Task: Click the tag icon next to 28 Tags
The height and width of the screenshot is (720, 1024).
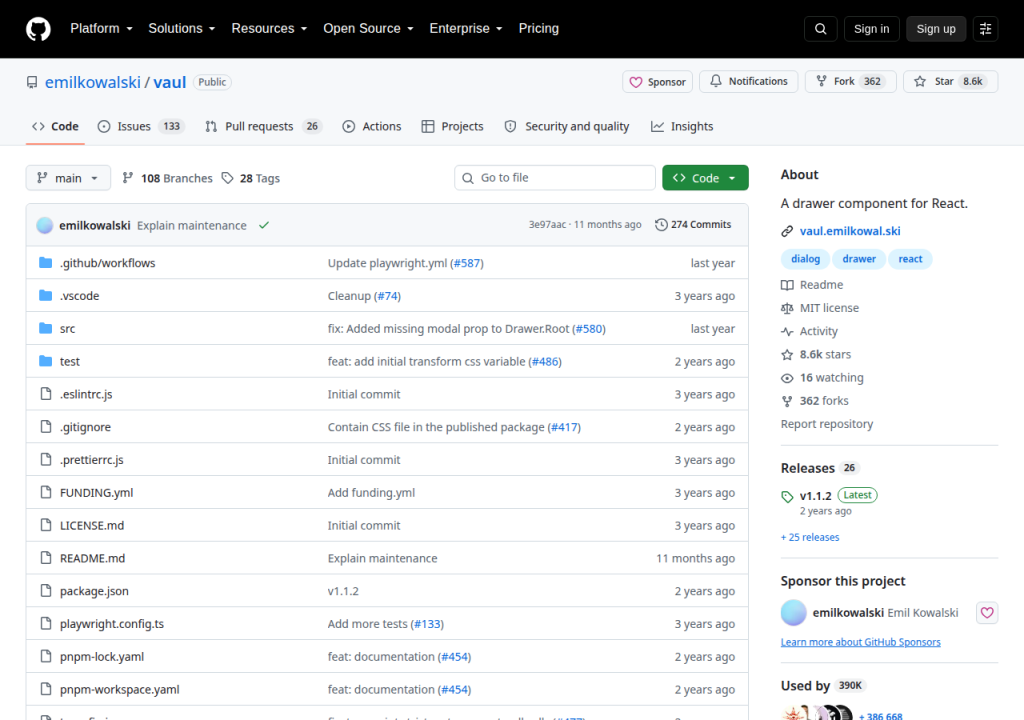Action: pyautogui.click(x=227, y=178)
